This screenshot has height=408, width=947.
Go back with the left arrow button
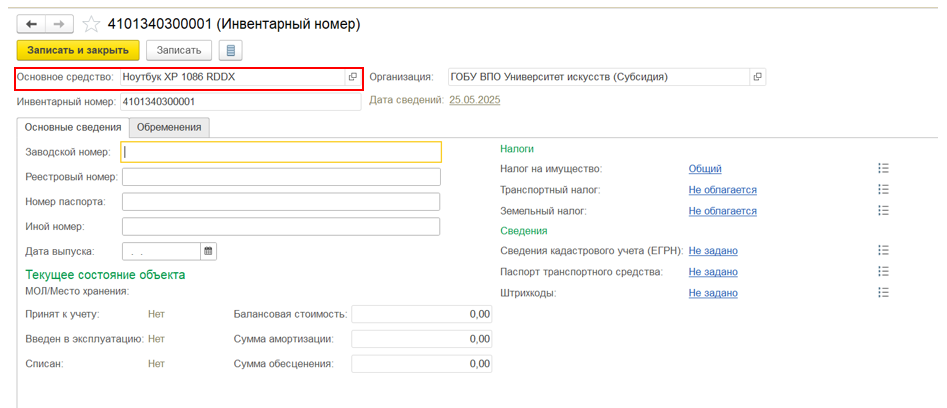[31, 24]
